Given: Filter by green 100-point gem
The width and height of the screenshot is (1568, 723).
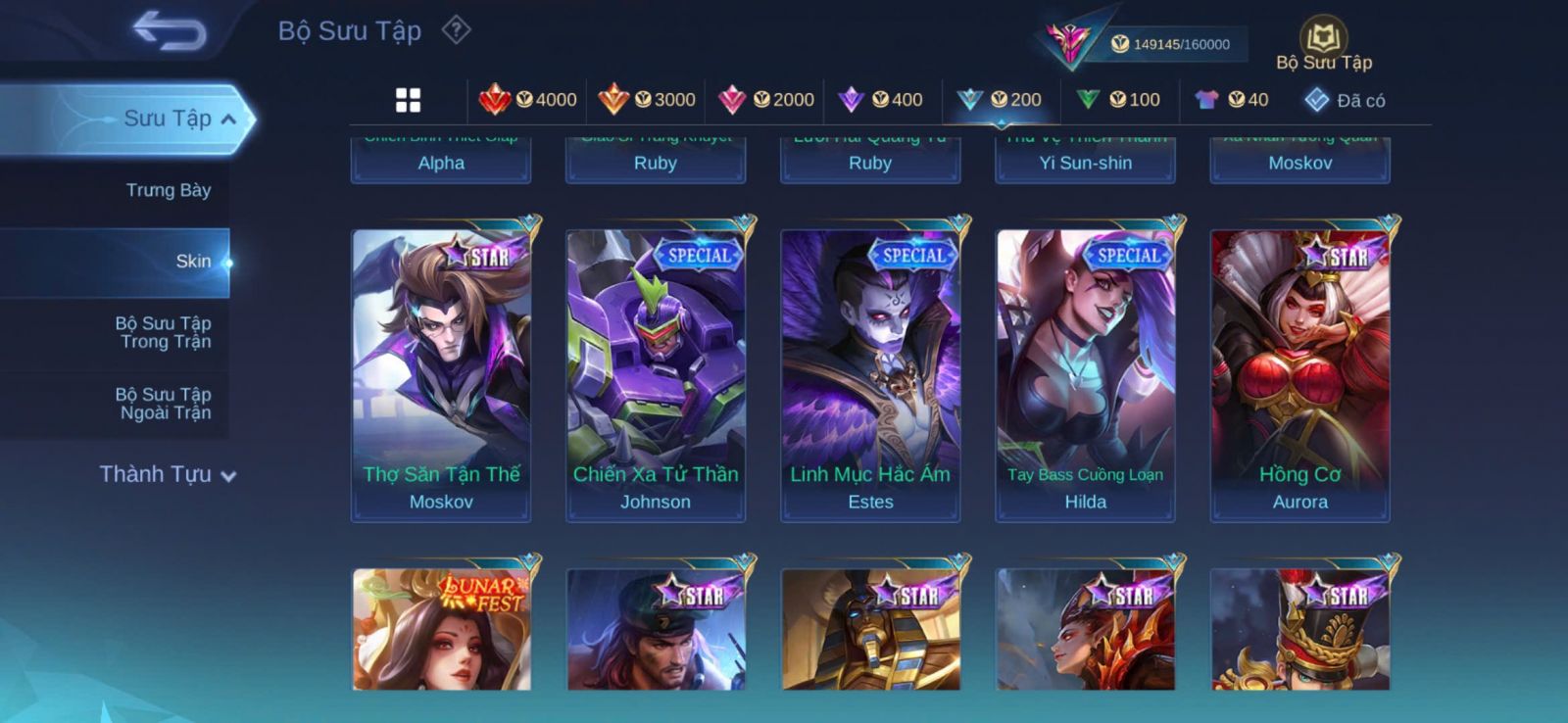Looking at the screenshot, I should [x=1118, y=99].
